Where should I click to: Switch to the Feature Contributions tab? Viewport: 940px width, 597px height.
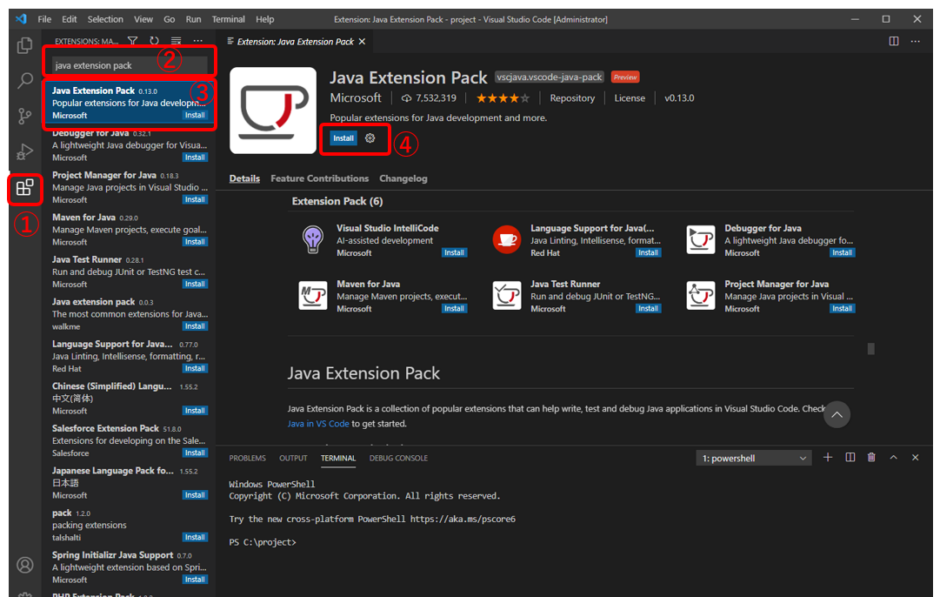pos(320,179)
